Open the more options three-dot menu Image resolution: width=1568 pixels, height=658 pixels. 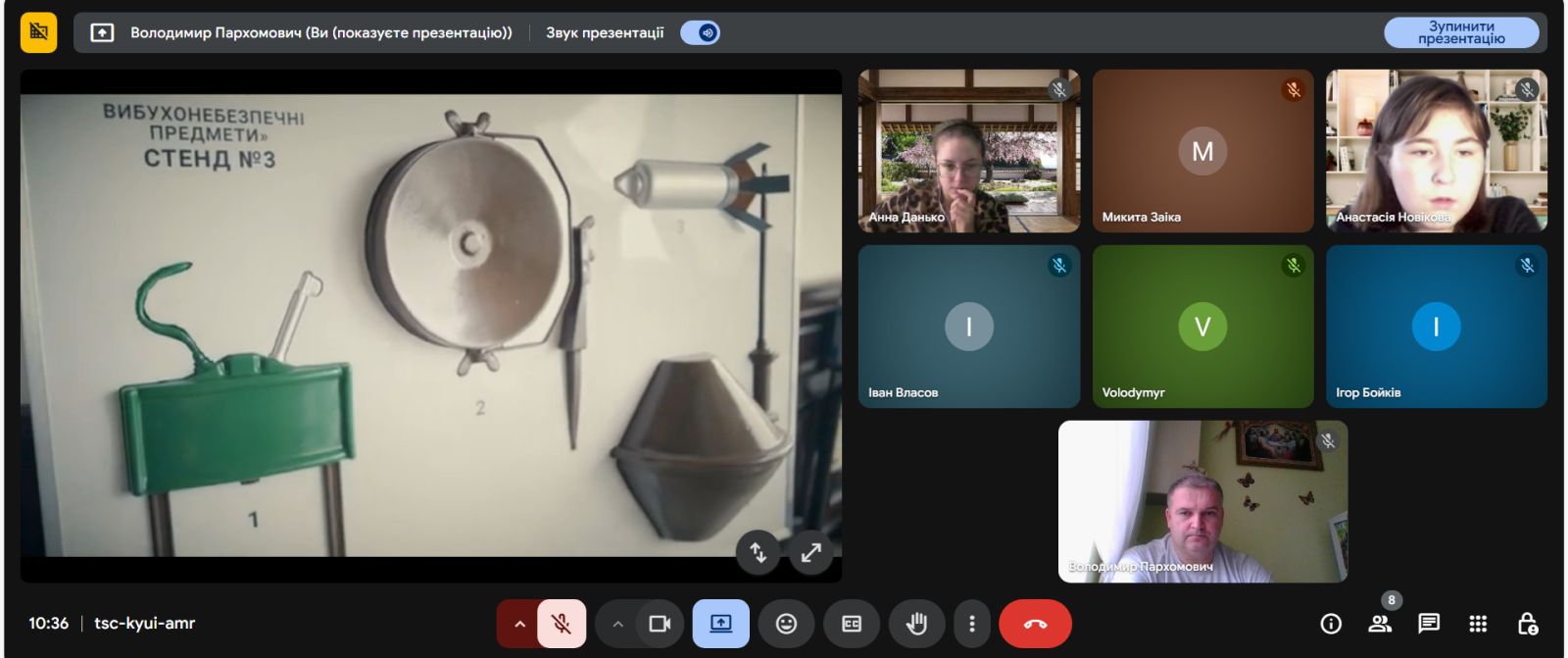971,624
